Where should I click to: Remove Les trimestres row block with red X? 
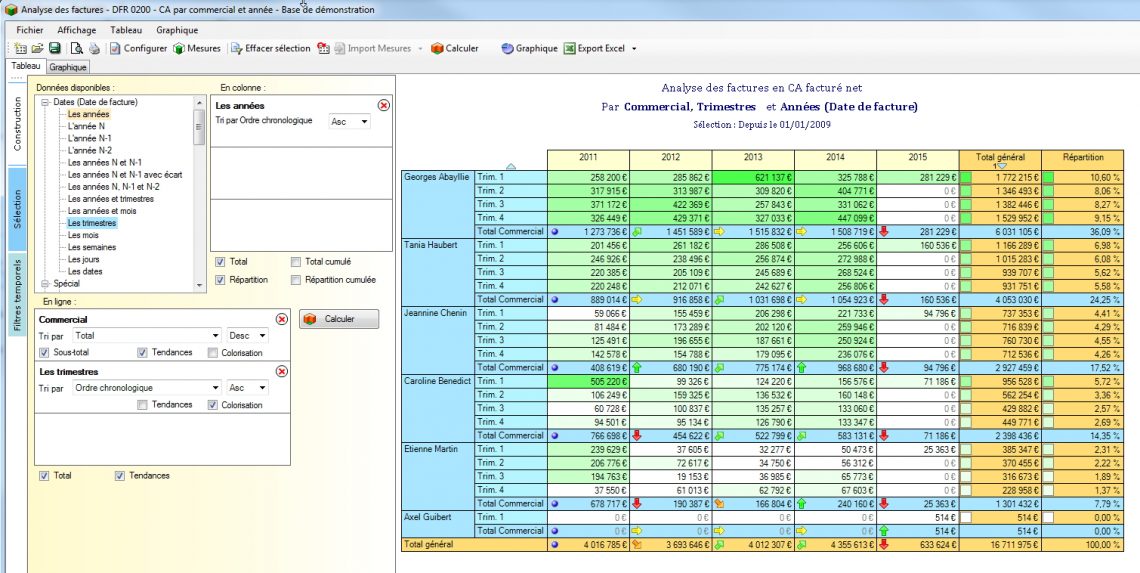coord(282,372)
